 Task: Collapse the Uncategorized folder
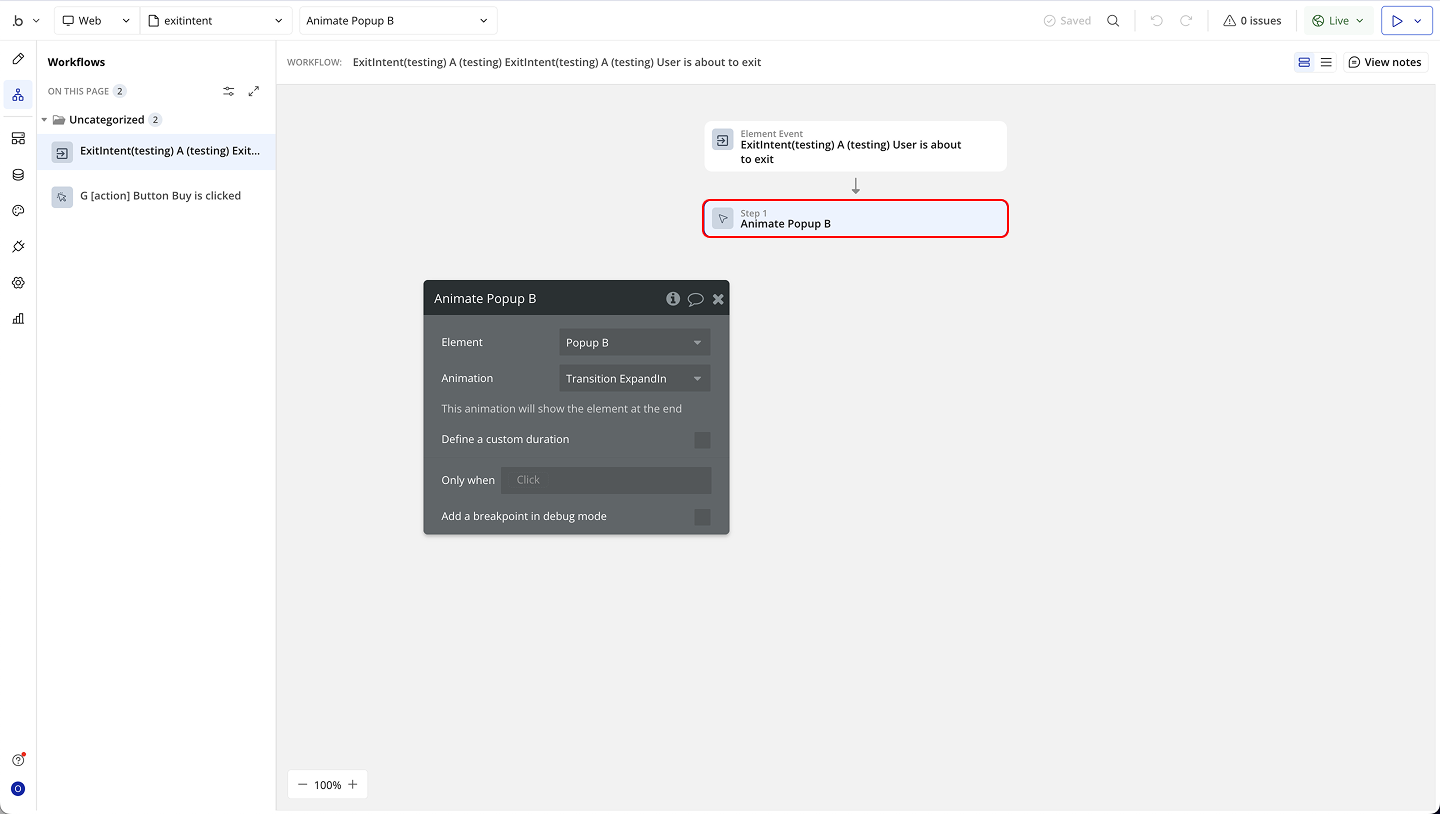click(x=44, y=120)
